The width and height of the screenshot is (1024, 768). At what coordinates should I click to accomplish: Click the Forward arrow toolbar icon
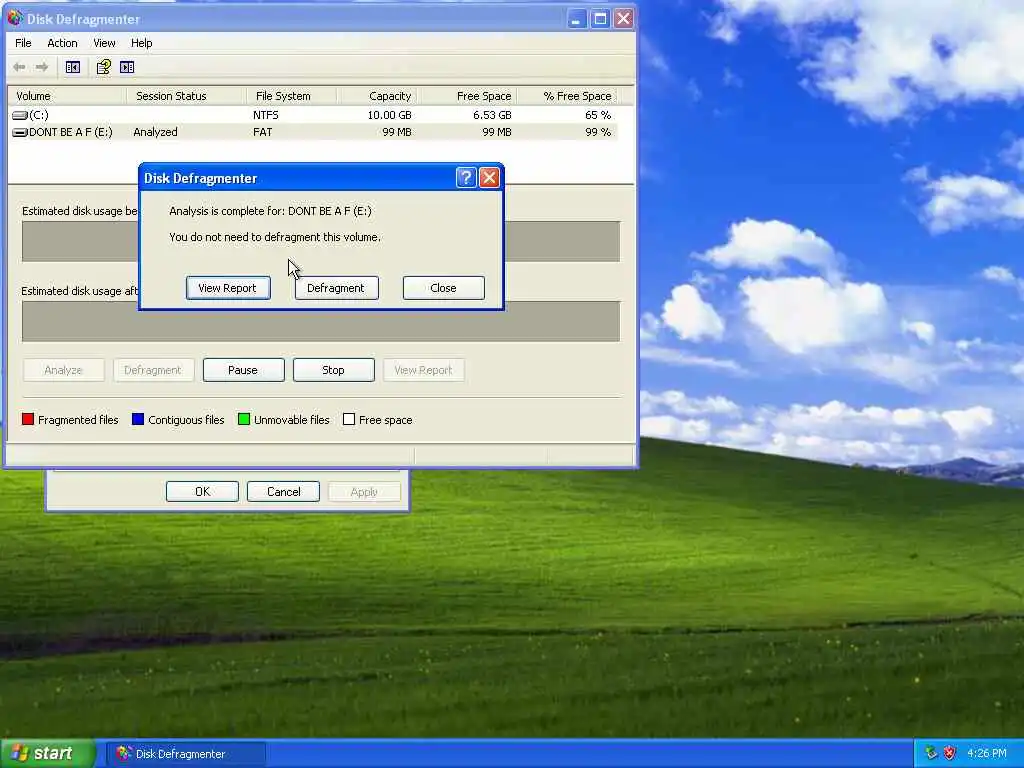42,67
